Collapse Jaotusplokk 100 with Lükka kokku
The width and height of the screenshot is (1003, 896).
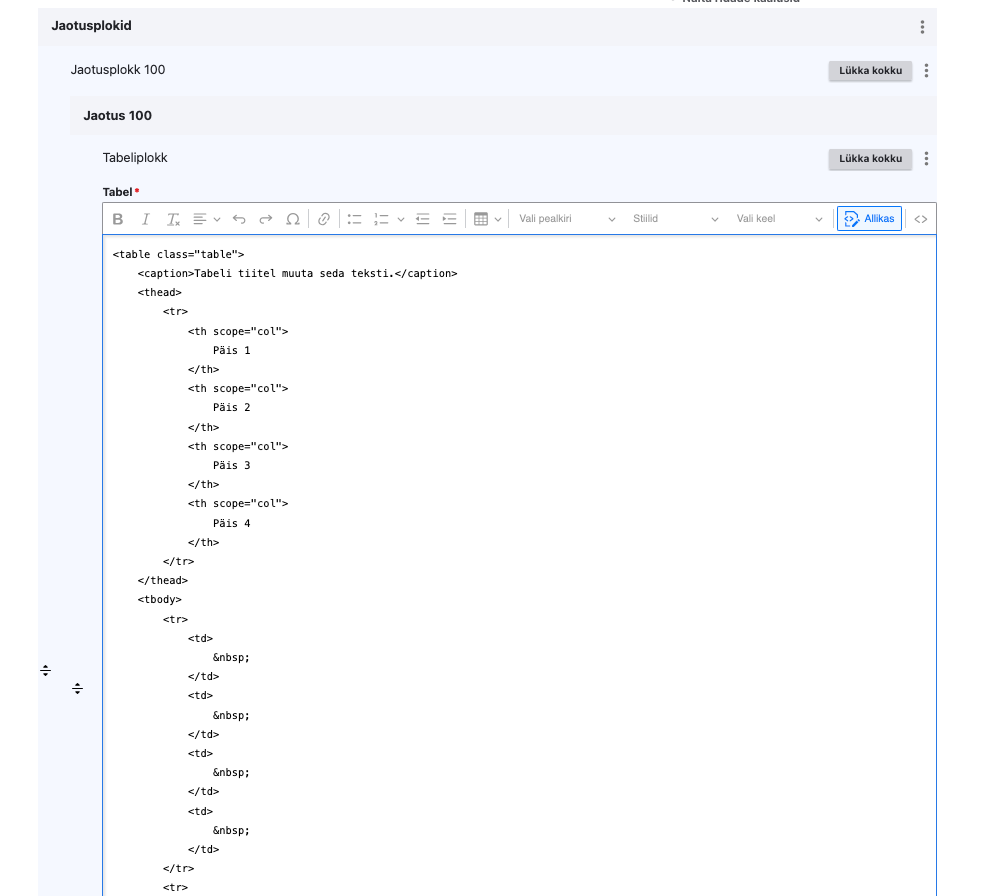pyautogui.click(x=870, y=71)
